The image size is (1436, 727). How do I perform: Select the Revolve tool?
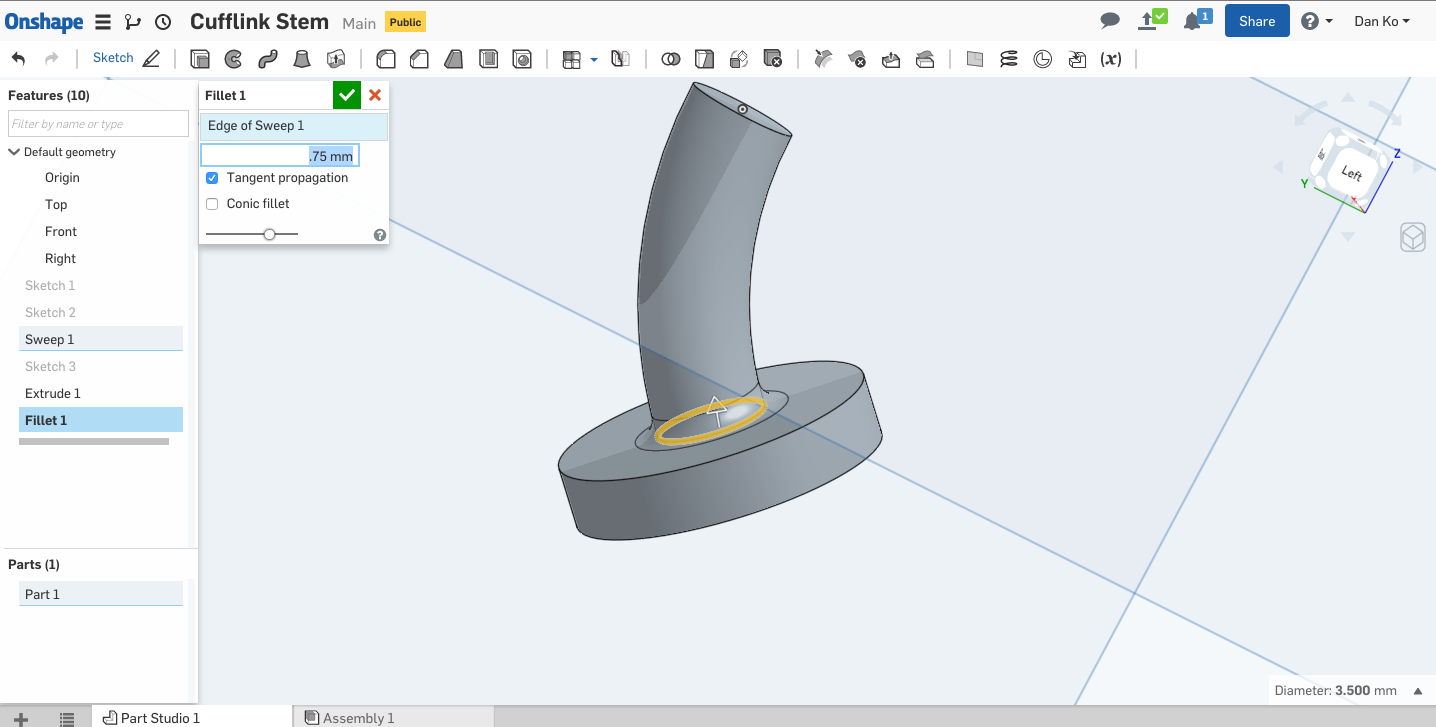tap(233, 59)
